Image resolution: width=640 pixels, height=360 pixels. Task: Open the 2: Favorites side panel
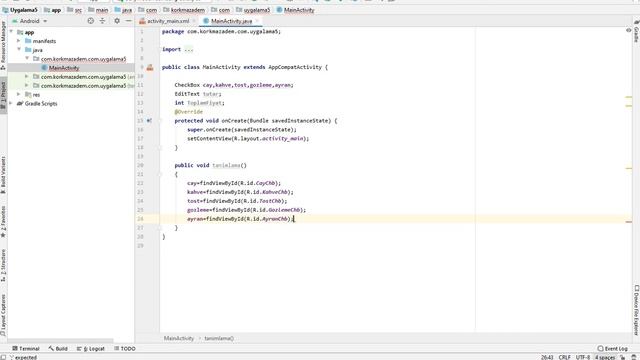pos(3,222)
